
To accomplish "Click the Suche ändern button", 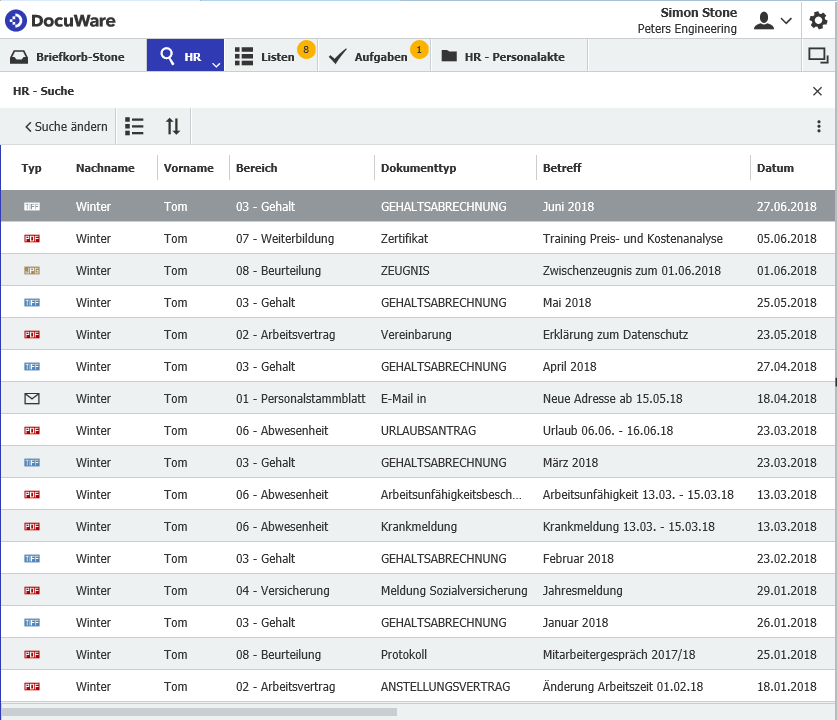I will [x=66, y=127].
